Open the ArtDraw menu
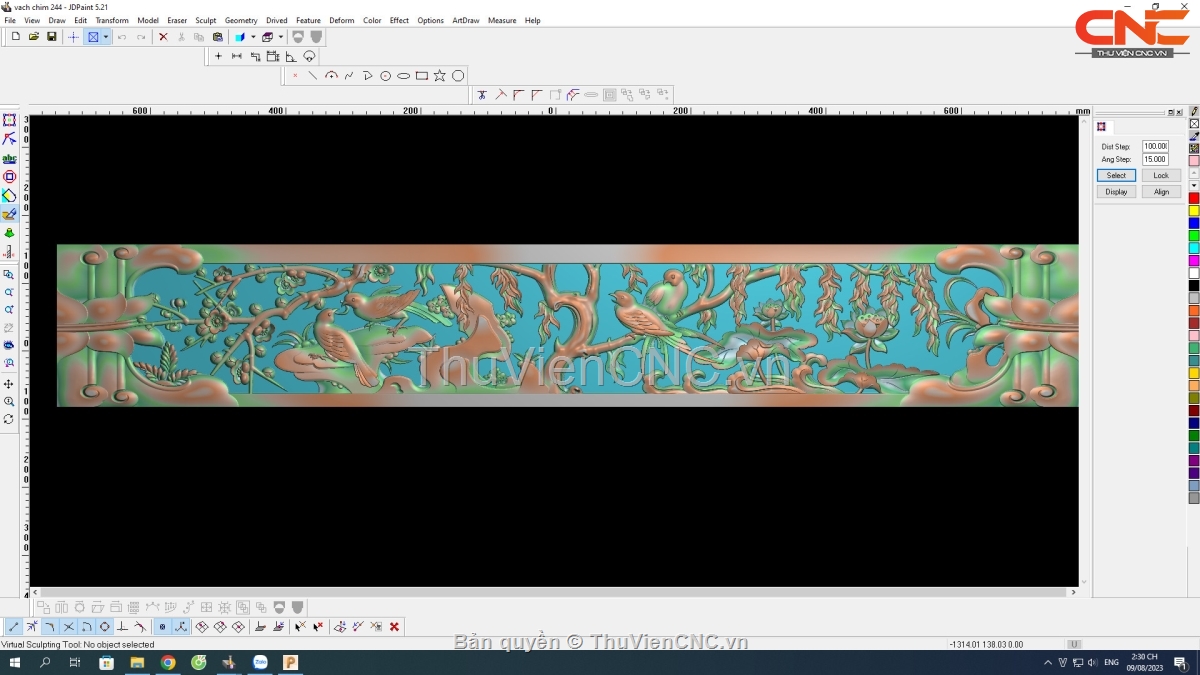 [x=466, y=20]
